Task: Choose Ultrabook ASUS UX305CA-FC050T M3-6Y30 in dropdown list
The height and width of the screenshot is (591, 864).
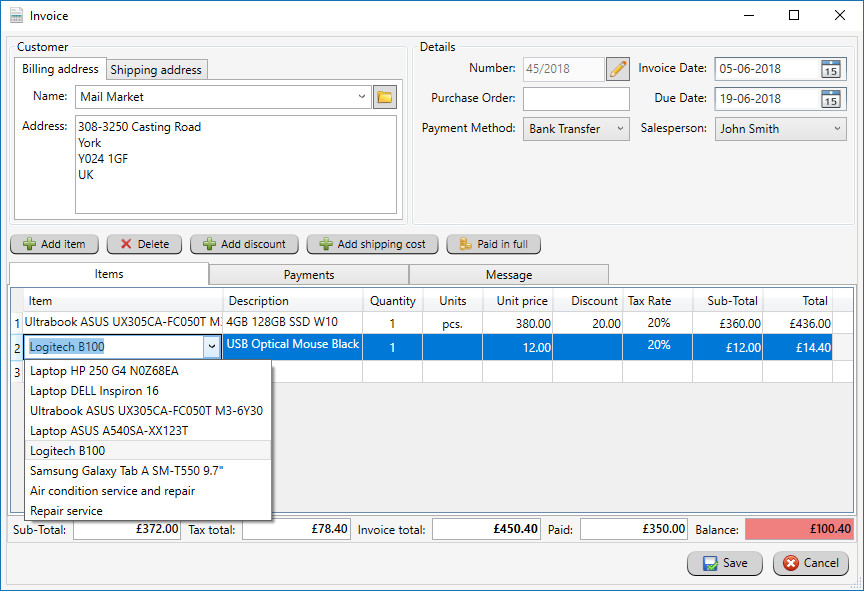Action: pyautogui.click(x=148, y=411)
